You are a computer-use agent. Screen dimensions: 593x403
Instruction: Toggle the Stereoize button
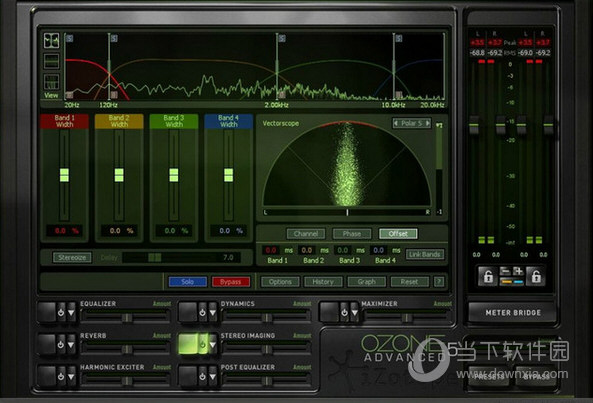72,257
